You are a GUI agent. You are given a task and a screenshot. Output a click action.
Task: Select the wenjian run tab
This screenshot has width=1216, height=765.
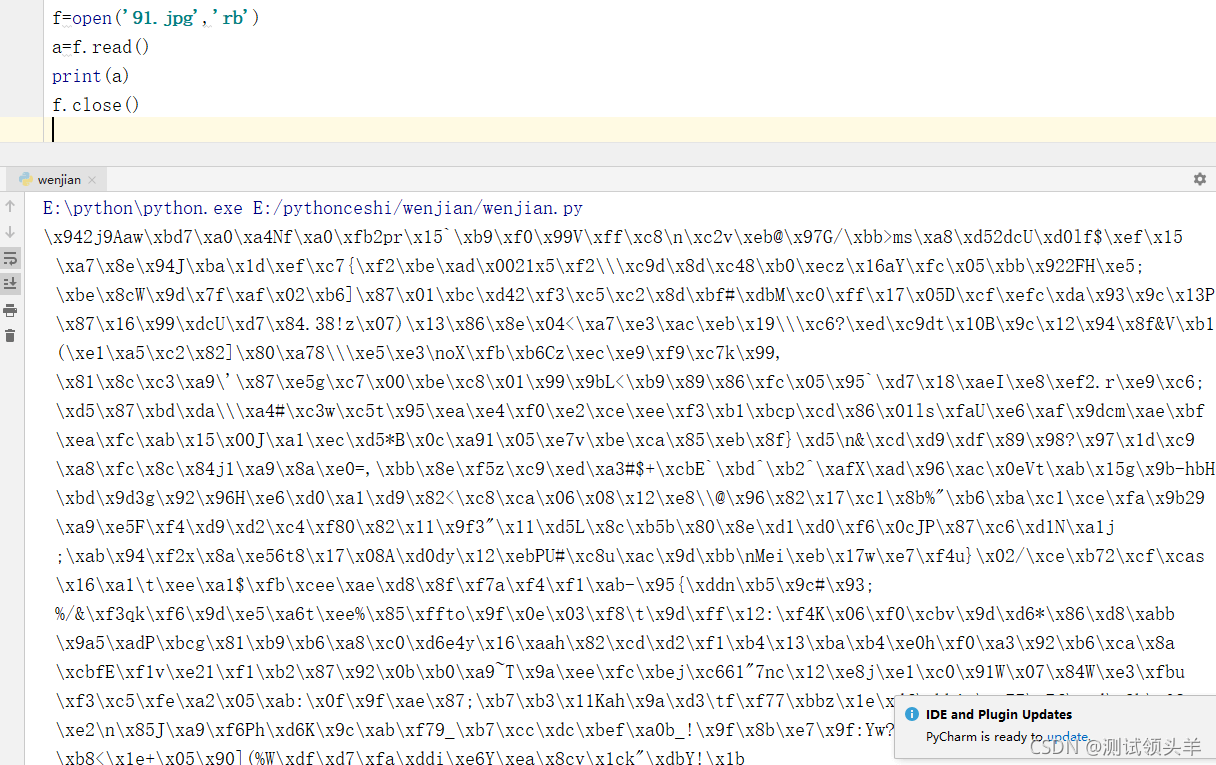click(x=59, y=180)
